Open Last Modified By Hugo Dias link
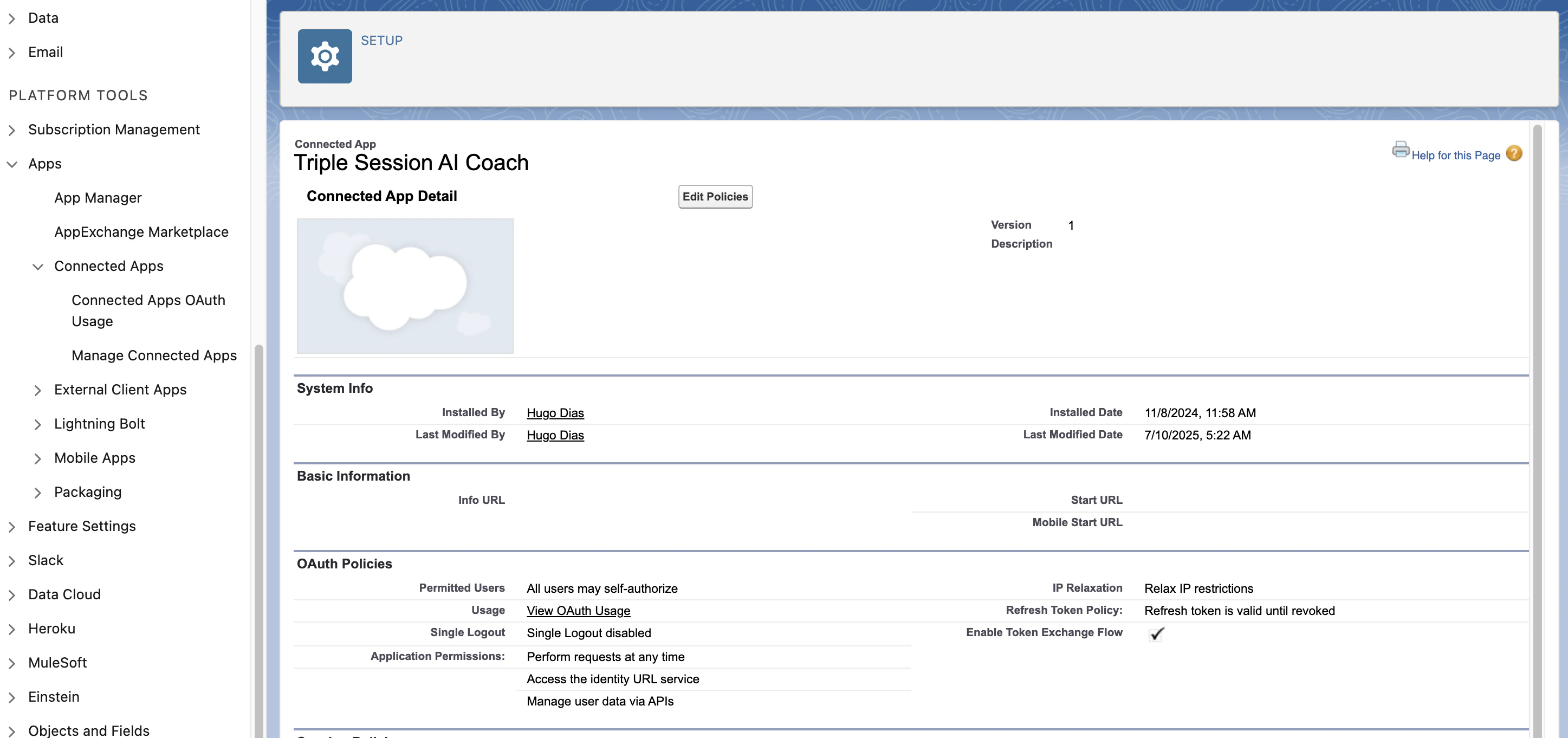 coord(555,435)
